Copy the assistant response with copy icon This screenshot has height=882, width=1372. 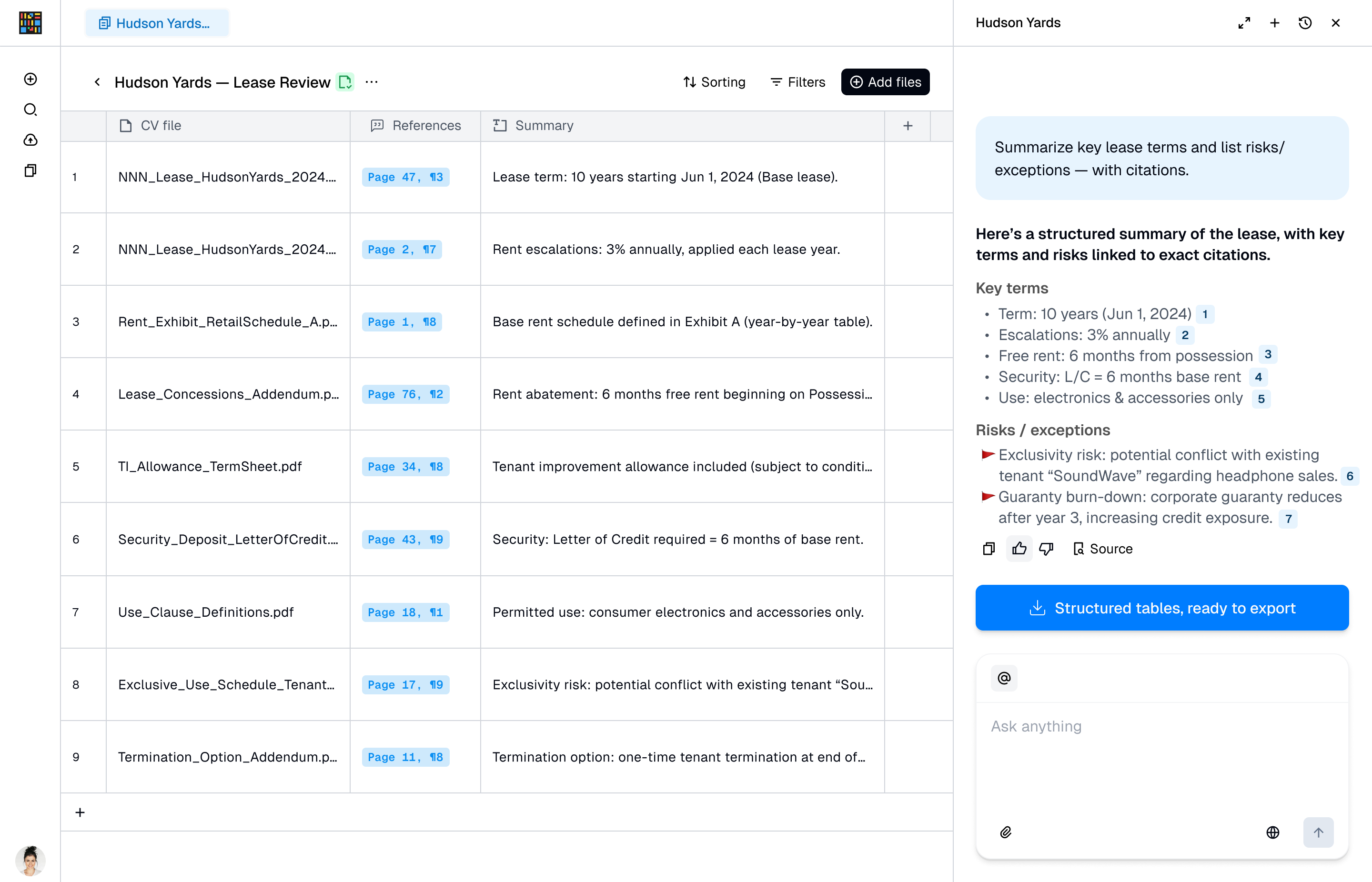click(x=989, y=549)
